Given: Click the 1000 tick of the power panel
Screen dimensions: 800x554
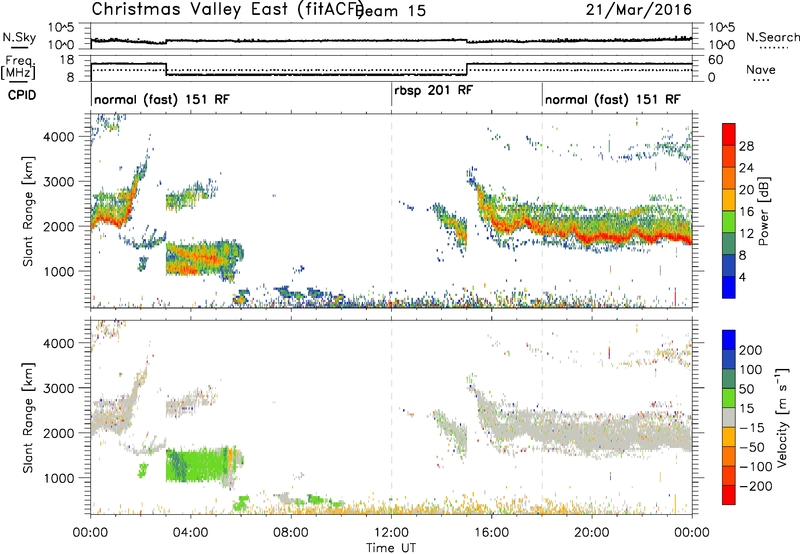Looking at the screenshot, I should click(x=58, y=271).
